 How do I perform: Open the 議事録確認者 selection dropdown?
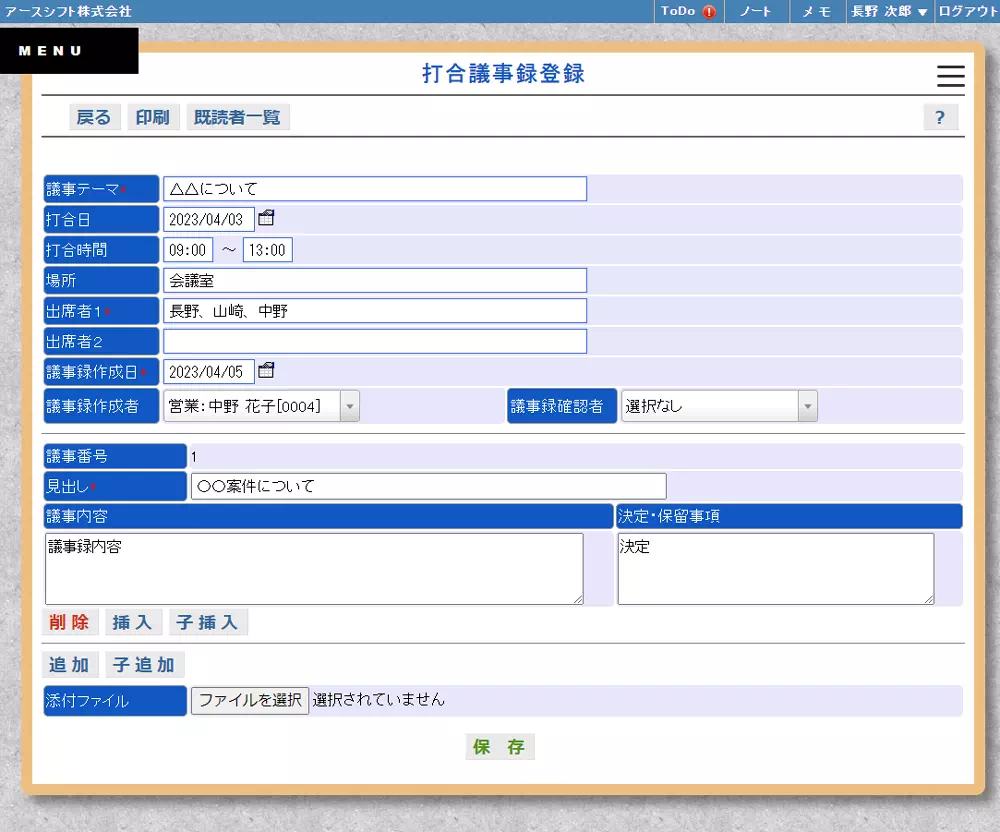[x=806, y=405]
